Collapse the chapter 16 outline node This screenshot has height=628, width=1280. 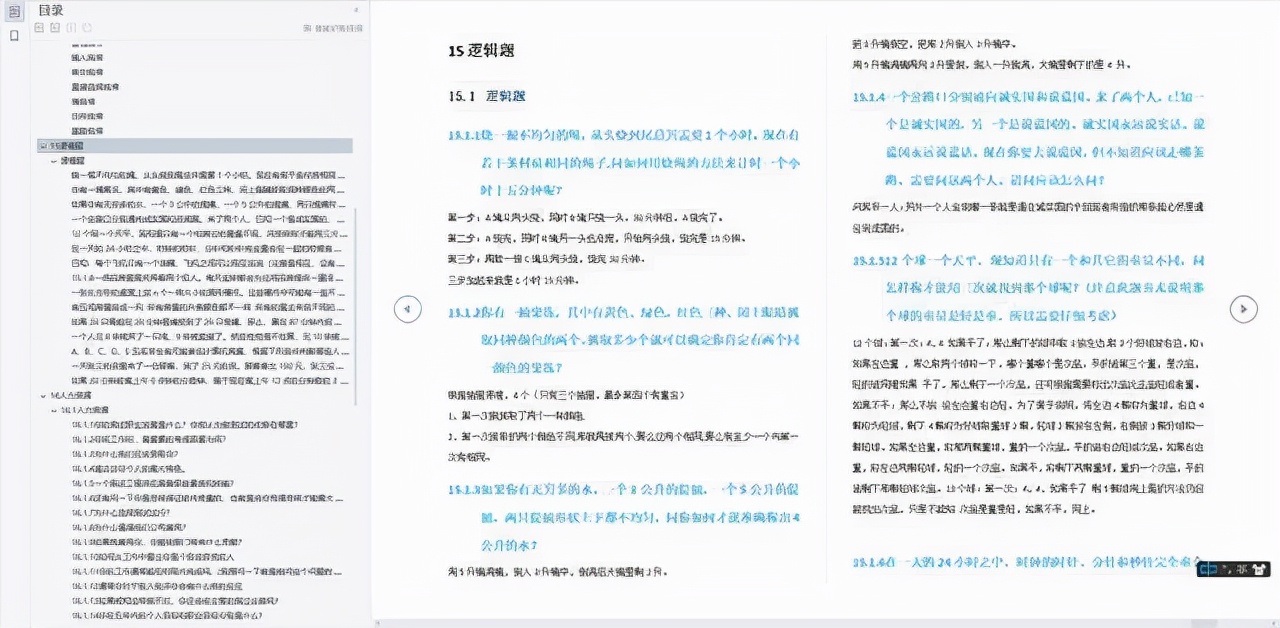click(x=42, y=395)
